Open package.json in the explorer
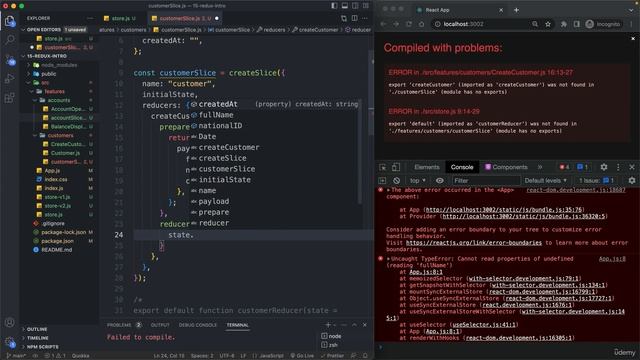Image resolution: width=640 pixels, height=360 pixels. point(57,241)
